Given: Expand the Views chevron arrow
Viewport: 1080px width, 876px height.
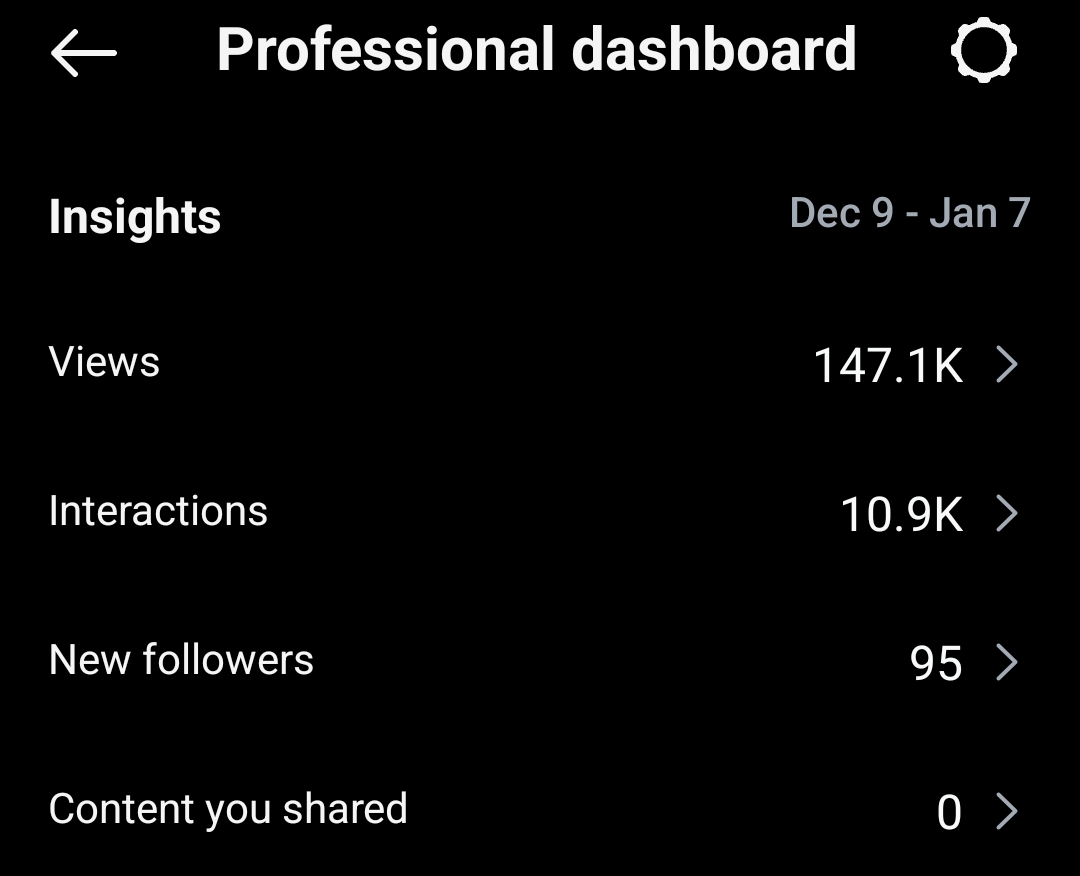Looking at the screenshot, I should point(1007,366).
